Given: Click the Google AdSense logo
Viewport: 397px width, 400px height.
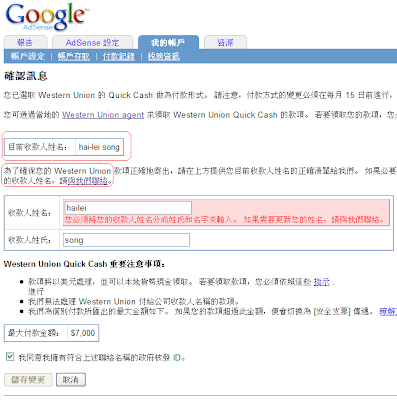Looking at the screenshot, I should pyautogui.click(x=47, y=17).
